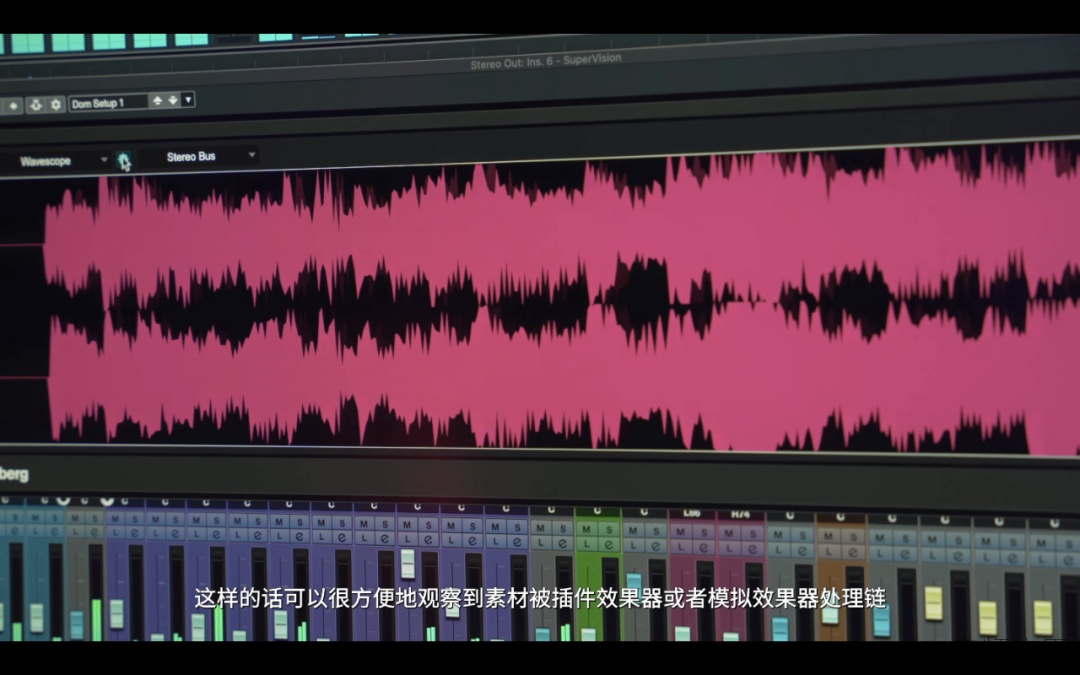Open the gear settings next to Wavescope
The width and height of the screenshot is (1080, 675).
point(123,160)
